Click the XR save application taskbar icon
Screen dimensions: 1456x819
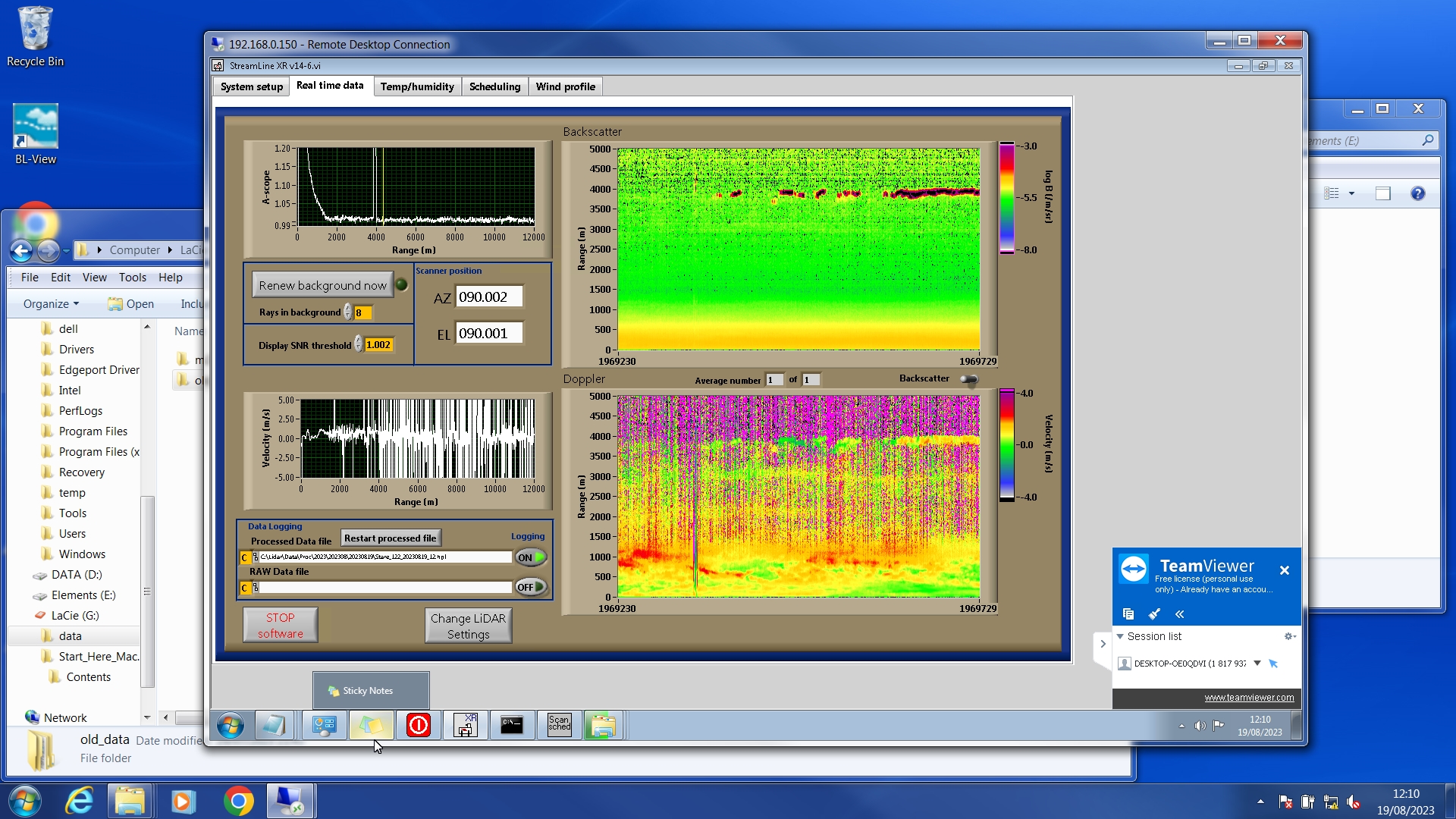click(465, 725)
